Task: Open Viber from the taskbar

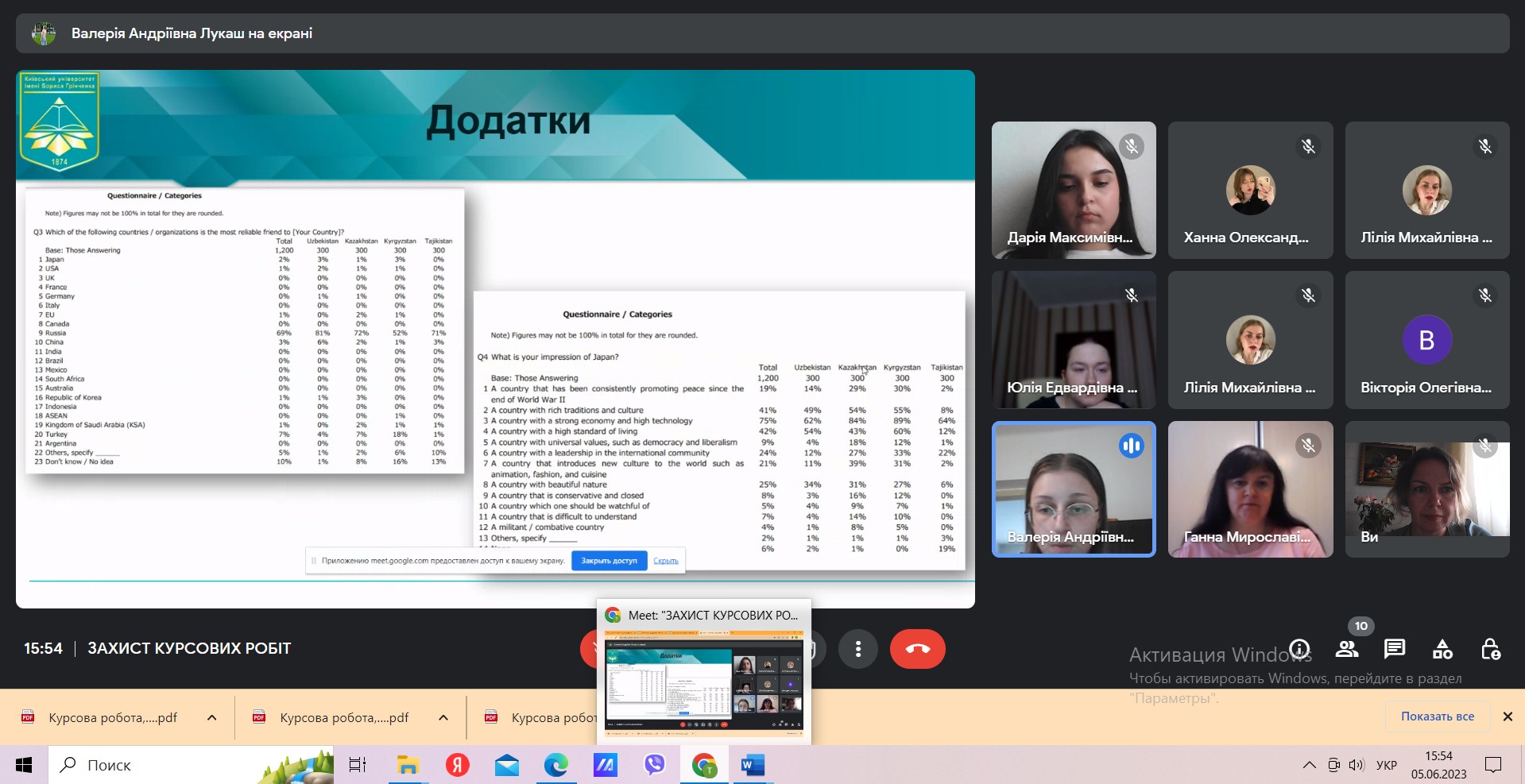Action: 654,765
